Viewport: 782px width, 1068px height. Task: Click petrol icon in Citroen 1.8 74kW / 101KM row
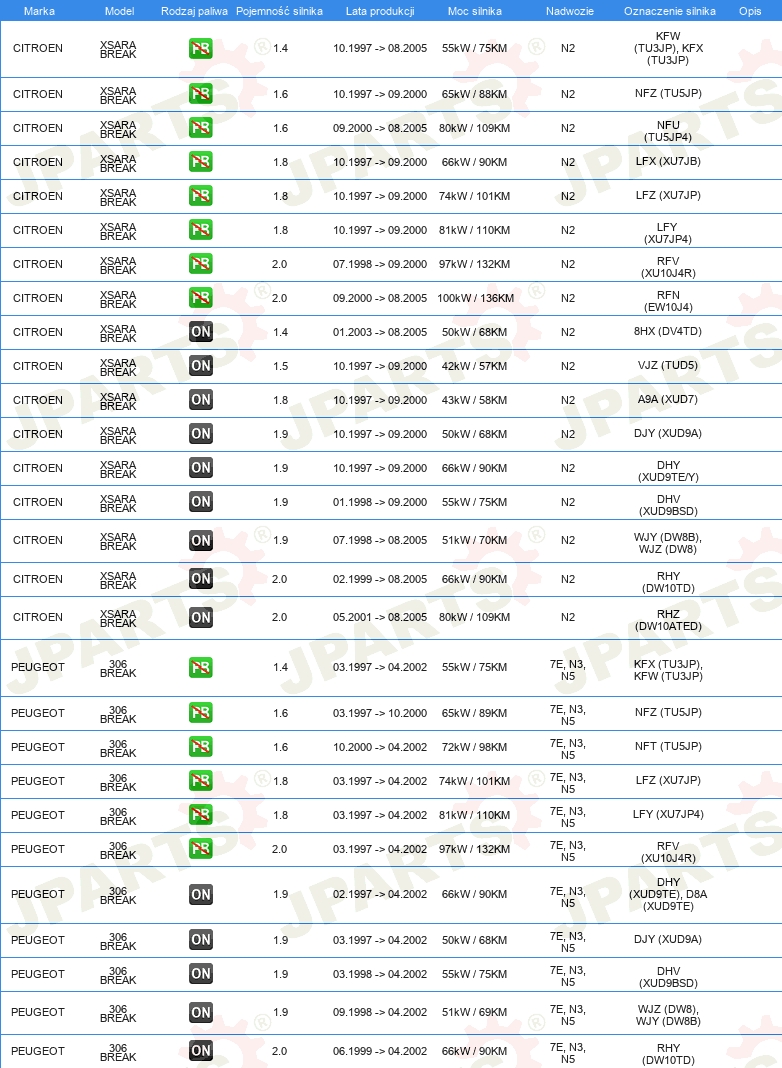[x=200, y=196]
